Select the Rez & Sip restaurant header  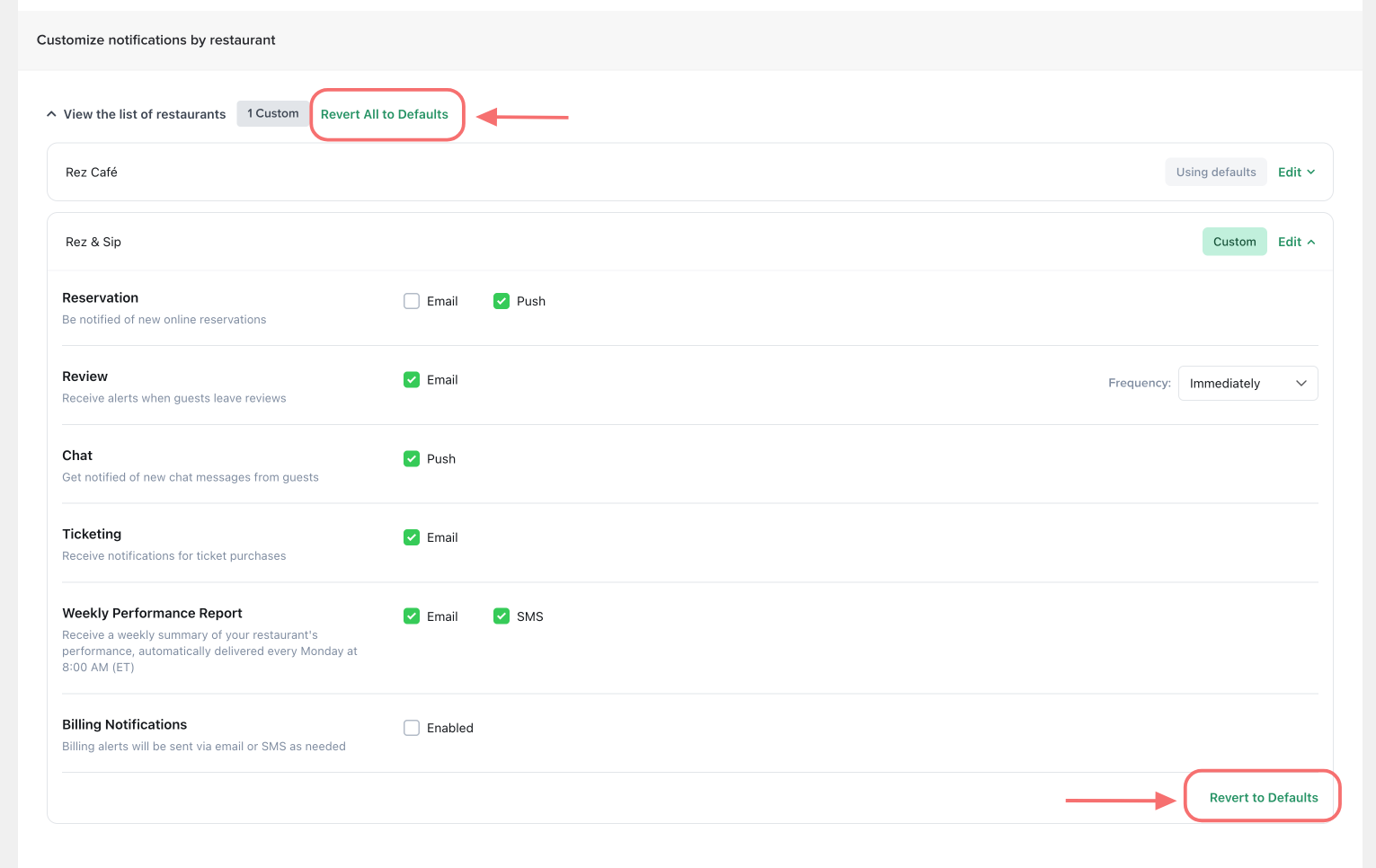tap(93, 242)
